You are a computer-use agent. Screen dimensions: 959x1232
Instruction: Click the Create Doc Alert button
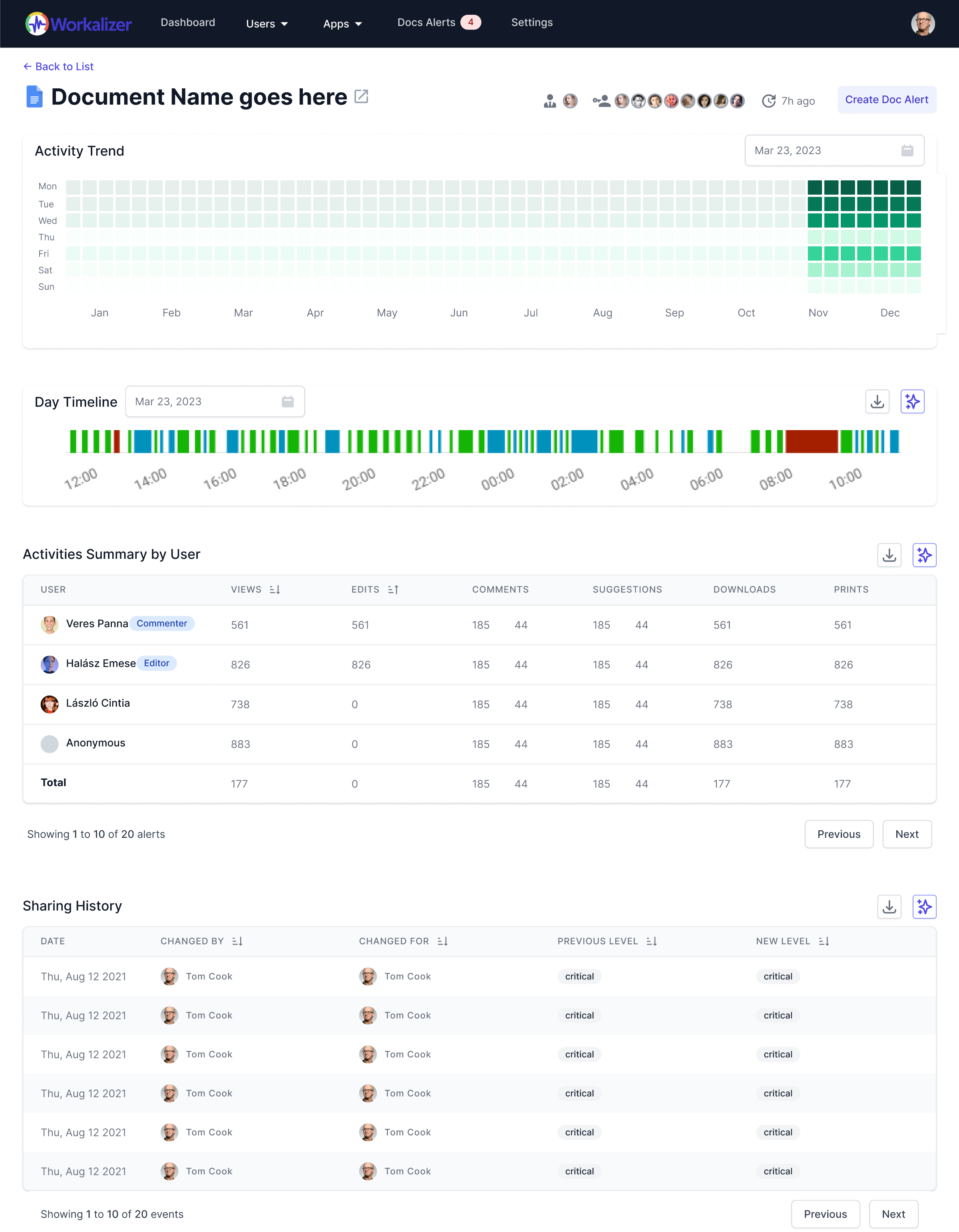(886, 99)
